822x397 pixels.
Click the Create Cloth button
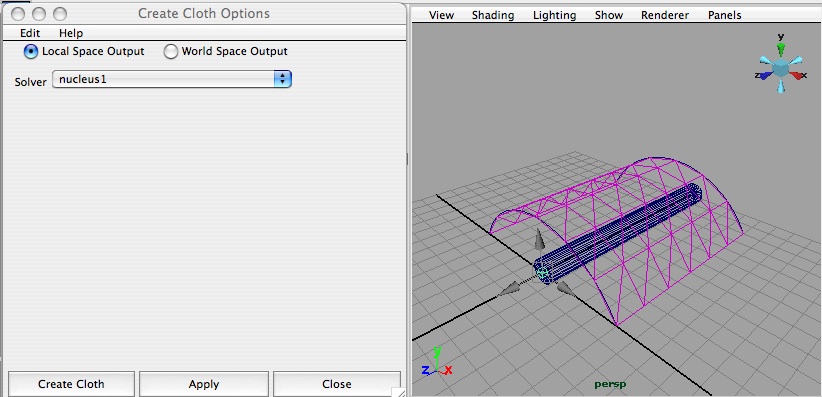click(x=71, y=384)
